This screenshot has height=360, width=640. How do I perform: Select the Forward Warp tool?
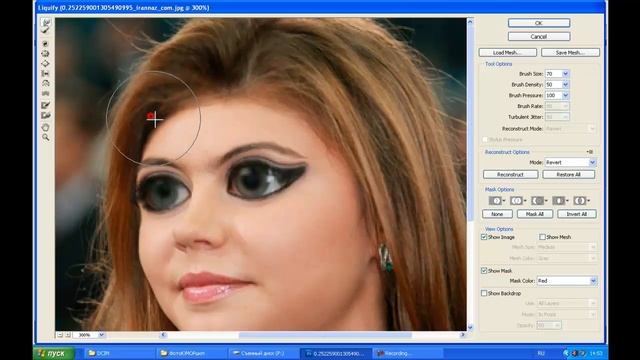coord(46,22)
